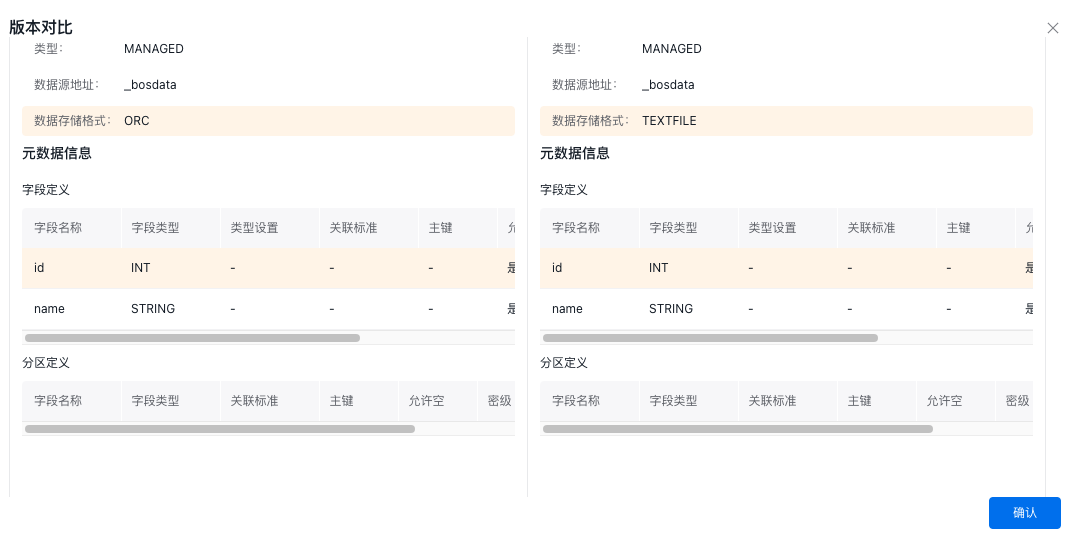Click right panel 分区定义 section label
1070x545 pixels.
tap(564, 363)
